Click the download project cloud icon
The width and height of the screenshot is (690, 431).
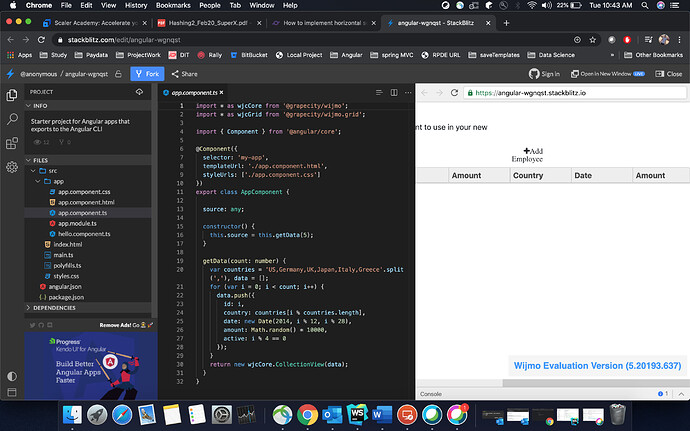pyautogui.click(x=139, y=92)
